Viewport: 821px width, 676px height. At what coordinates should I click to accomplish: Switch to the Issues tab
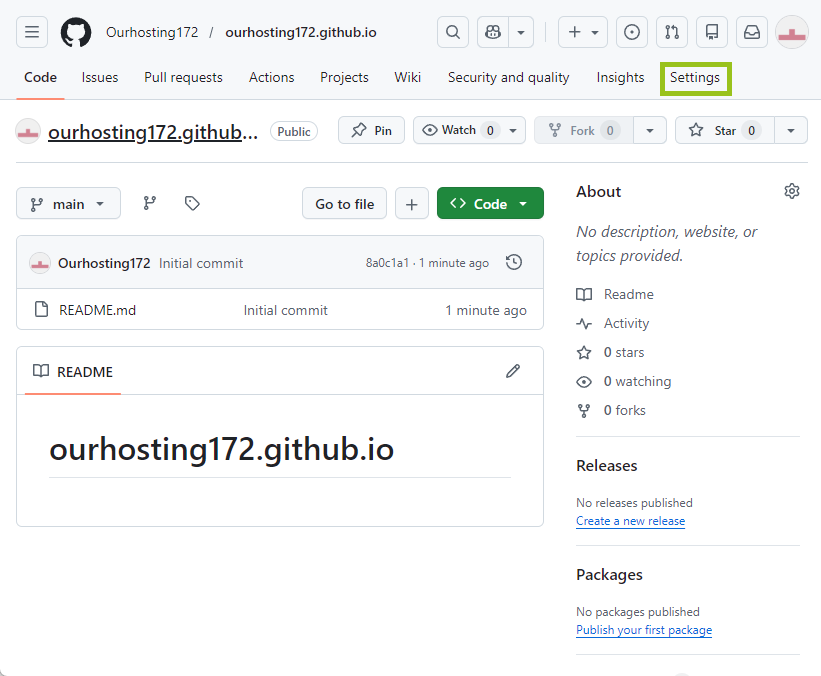tap(99, 77)
